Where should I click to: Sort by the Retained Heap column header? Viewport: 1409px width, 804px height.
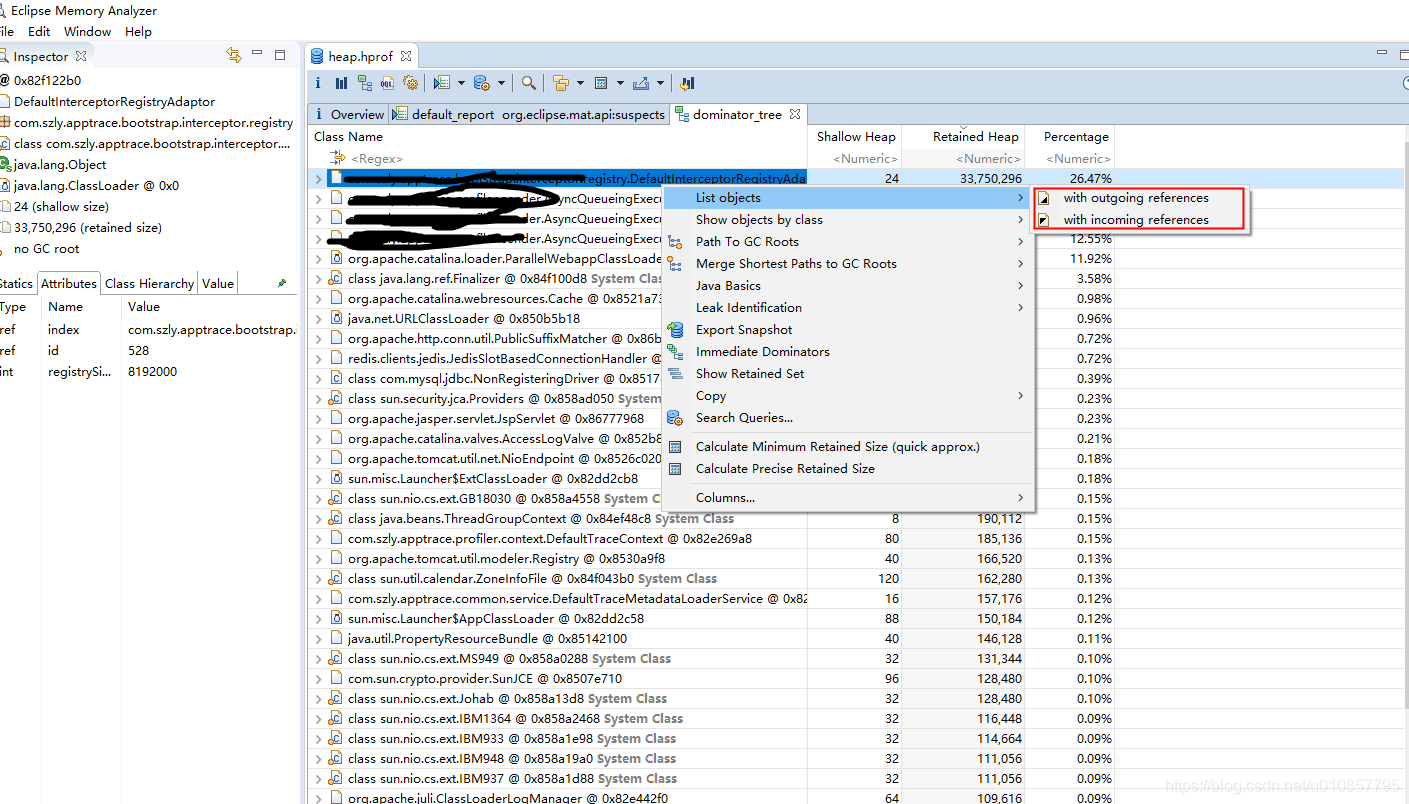point(964,137)
